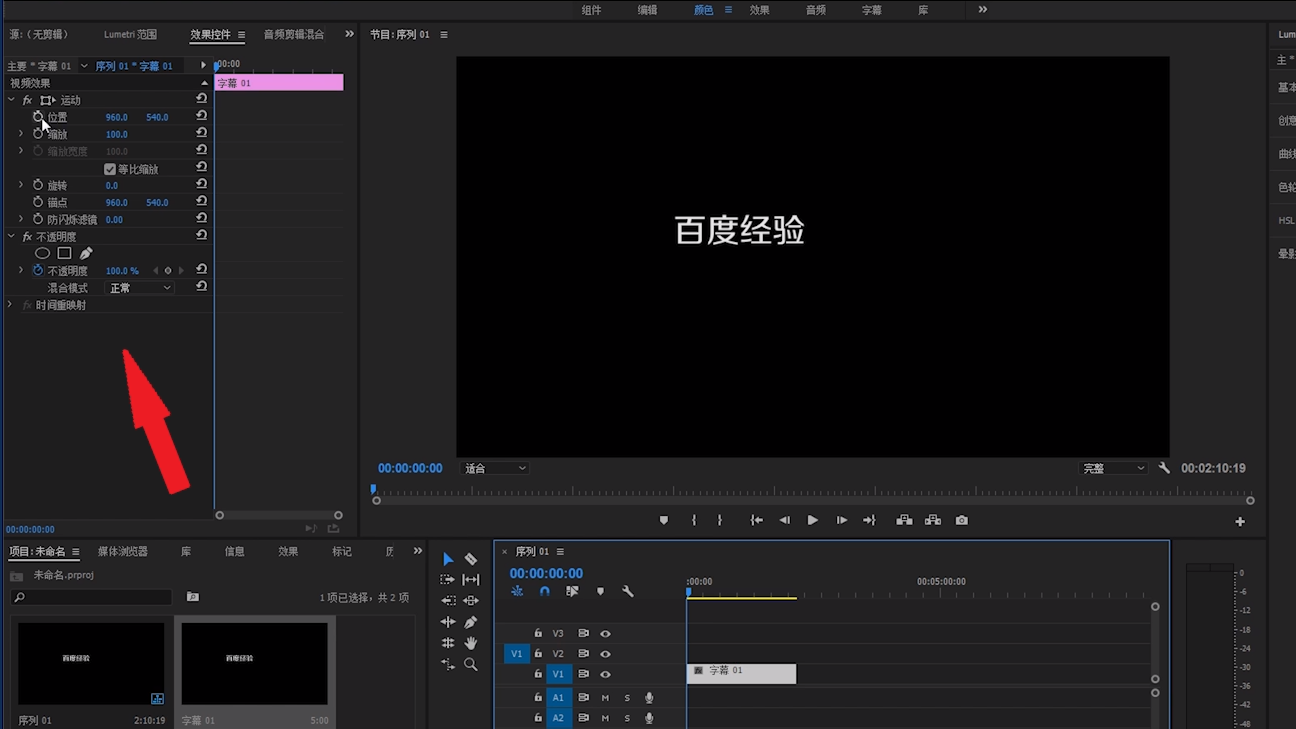This screenshot has width=1296, height=729.
Task: Hide track V2 with eye icon
Action: (605, 654)
